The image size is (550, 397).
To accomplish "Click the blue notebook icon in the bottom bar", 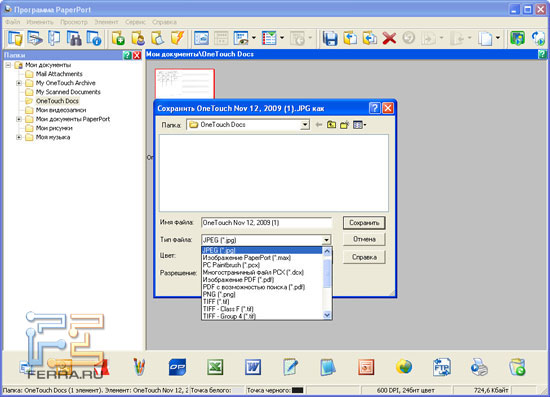I will coord(328,367).
